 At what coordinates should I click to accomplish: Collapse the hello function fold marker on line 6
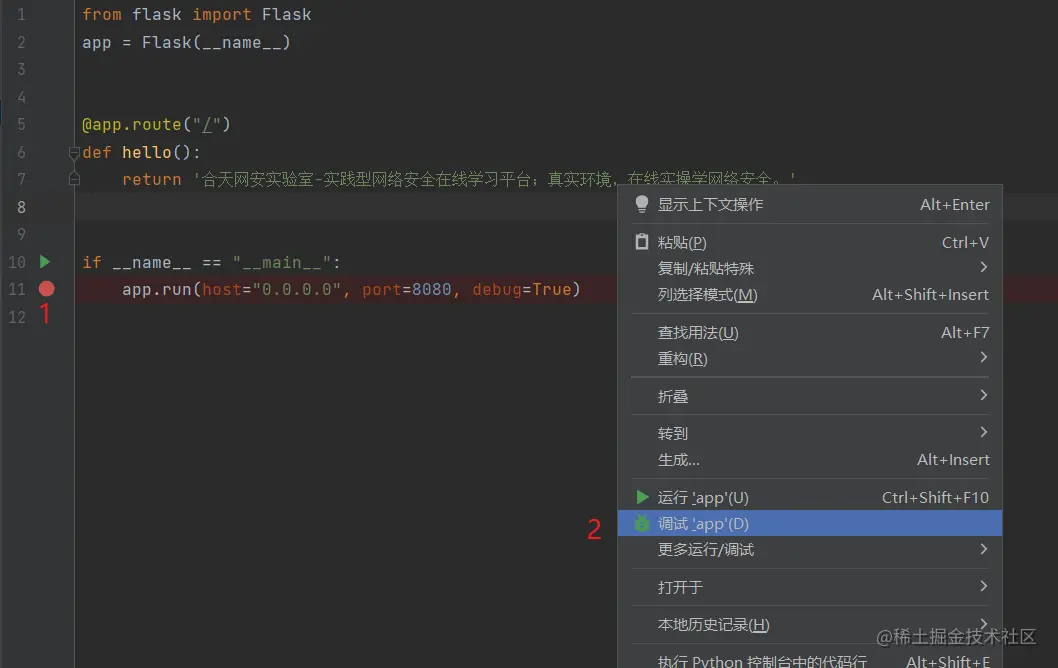click(x=74, y=153)
